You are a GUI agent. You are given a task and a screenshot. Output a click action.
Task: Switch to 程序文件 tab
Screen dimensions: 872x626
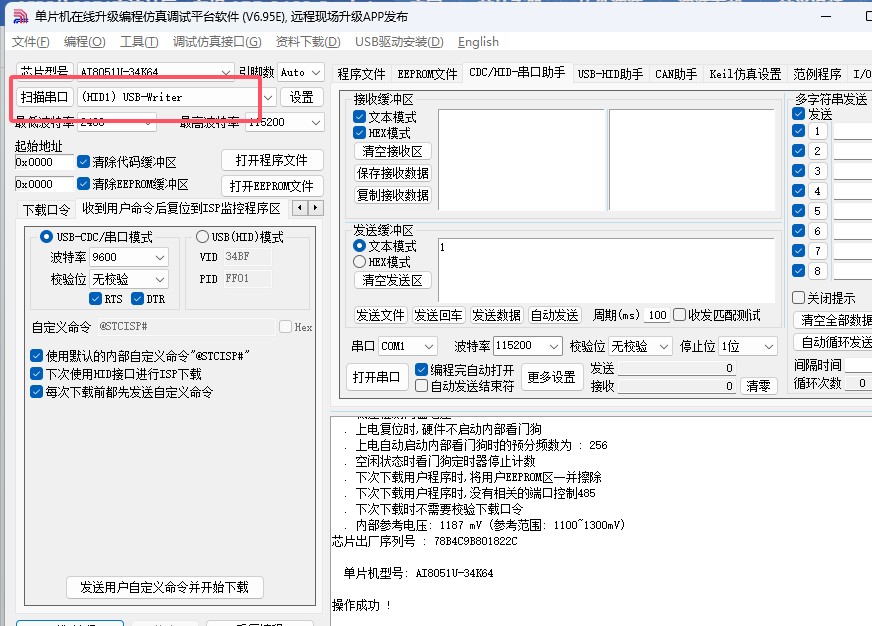click(x=361, y=74)
